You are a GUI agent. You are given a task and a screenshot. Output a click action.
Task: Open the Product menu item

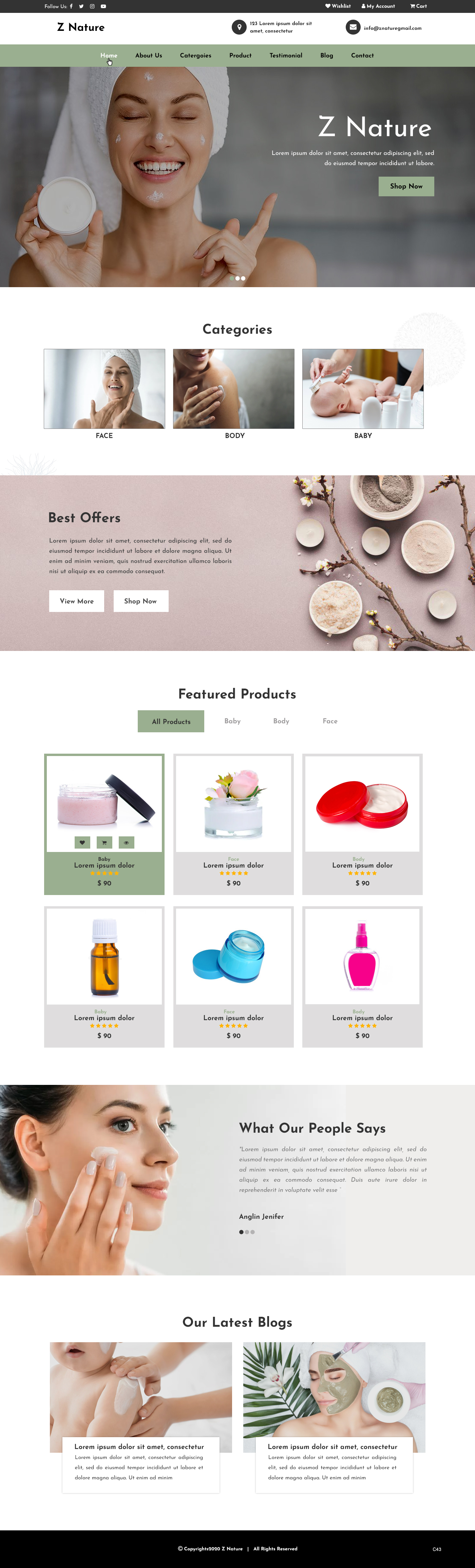241,55
